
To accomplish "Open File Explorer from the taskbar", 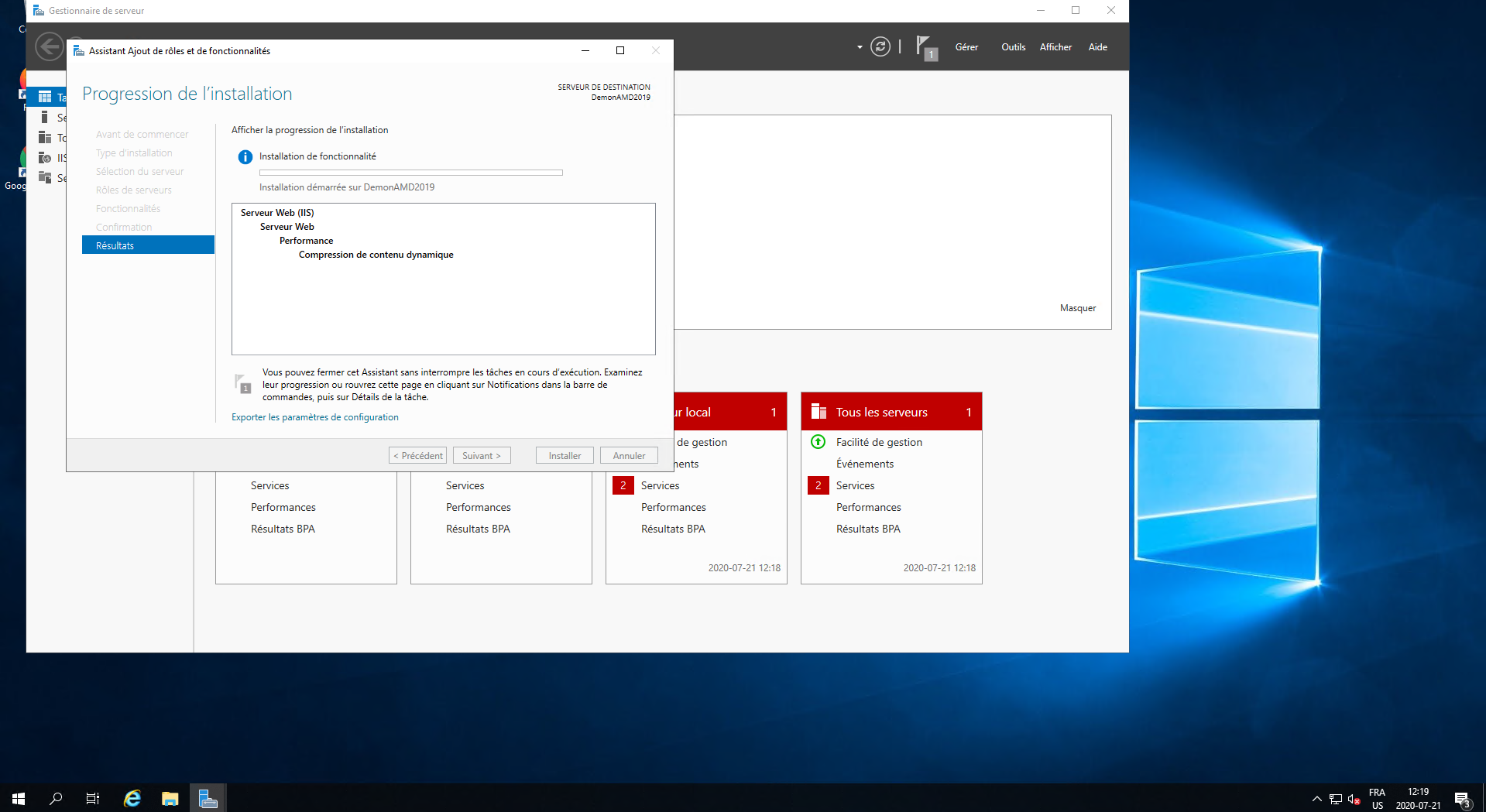I will point(170,798).
